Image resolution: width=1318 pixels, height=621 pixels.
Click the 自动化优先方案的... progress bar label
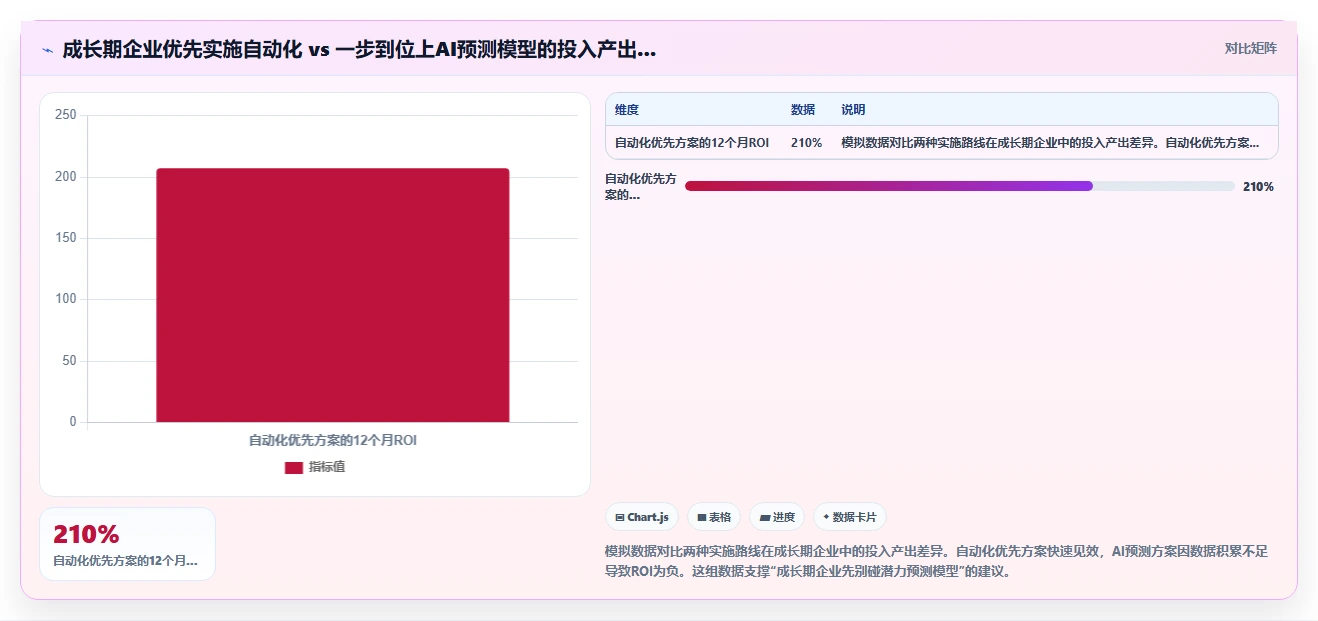point(640,187)
